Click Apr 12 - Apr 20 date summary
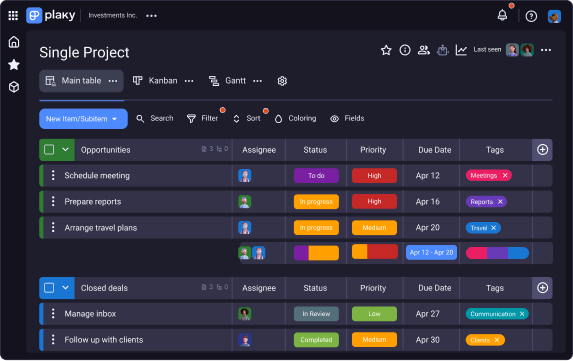Image resolution: width=573 pixels, height=361 pixels. (431, 252)
